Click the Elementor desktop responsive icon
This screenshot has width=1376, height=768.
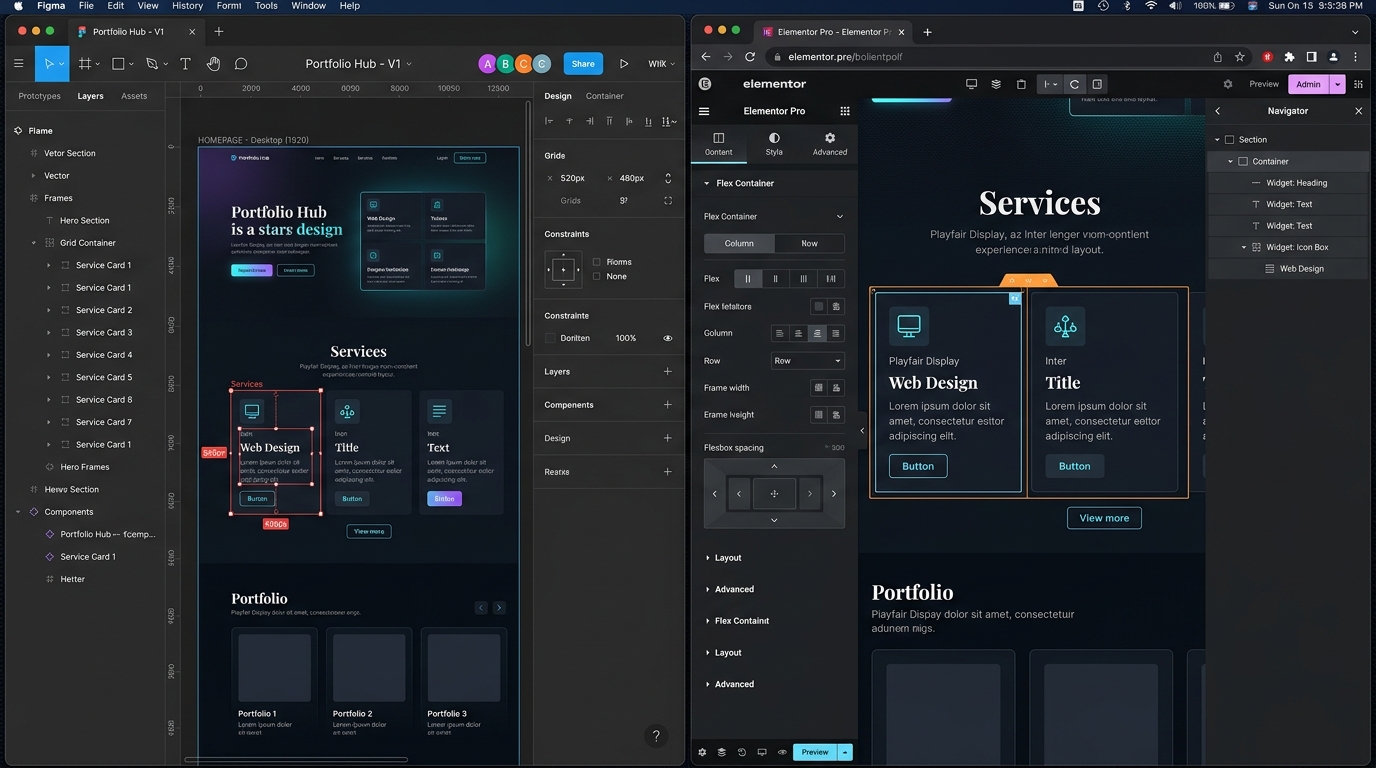point(971,84)
